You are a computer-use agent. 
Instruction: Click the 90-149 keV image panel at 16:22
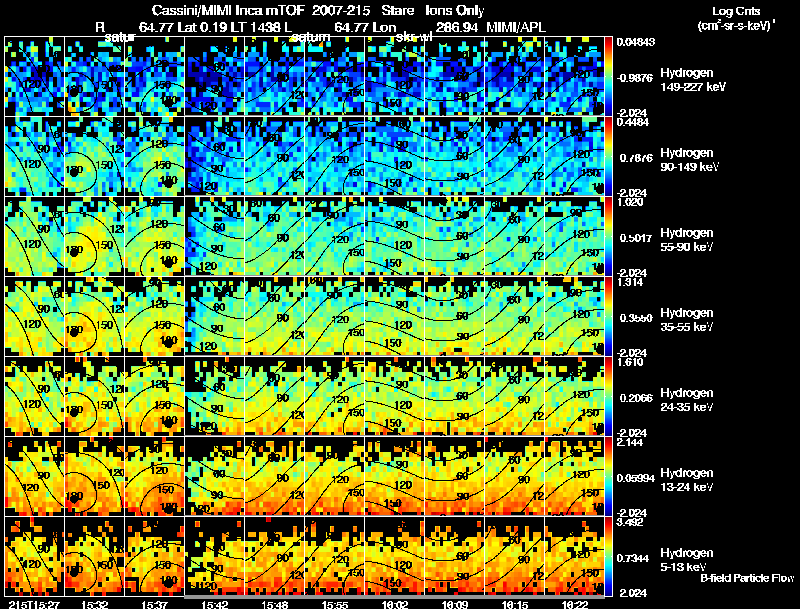point(574,156)
